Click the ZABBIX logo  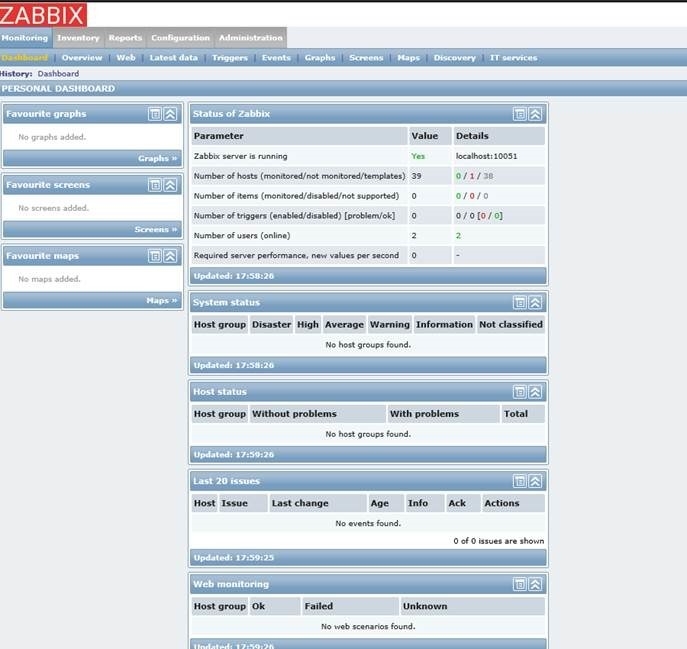tap(43, 15)
